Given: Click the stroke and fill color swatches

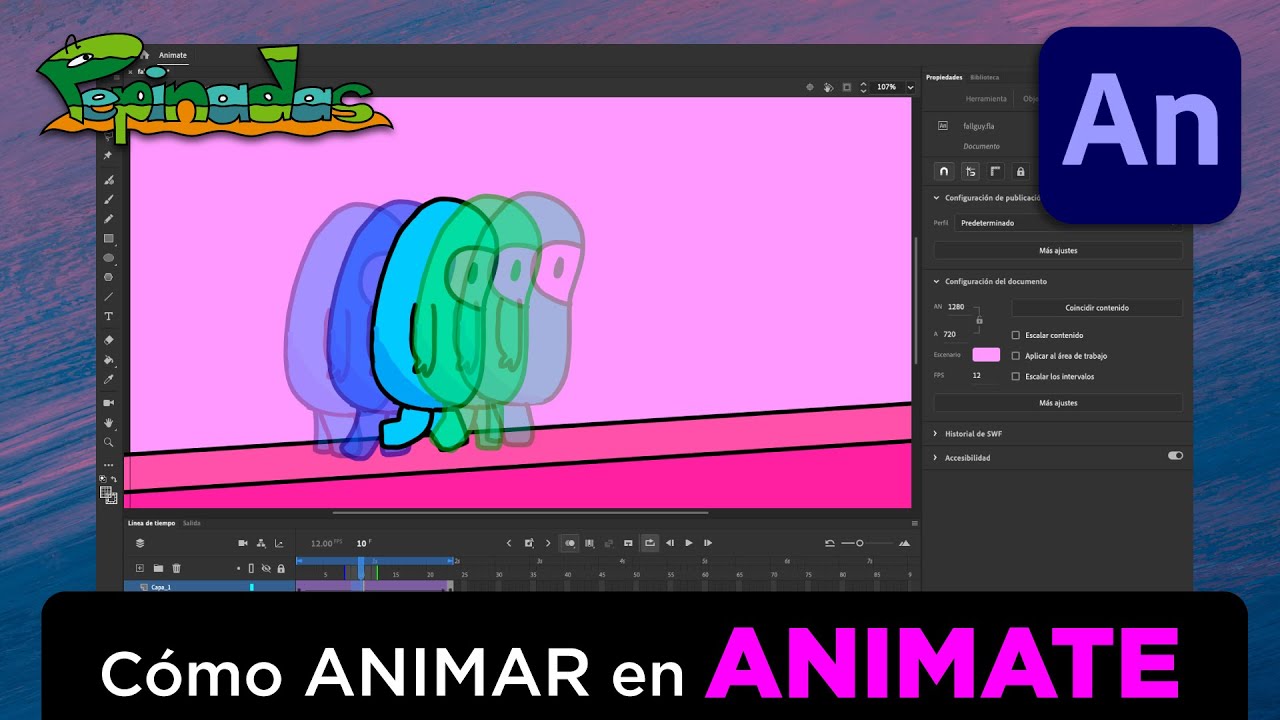Looking at the screenshot, I should click(109, 494).
